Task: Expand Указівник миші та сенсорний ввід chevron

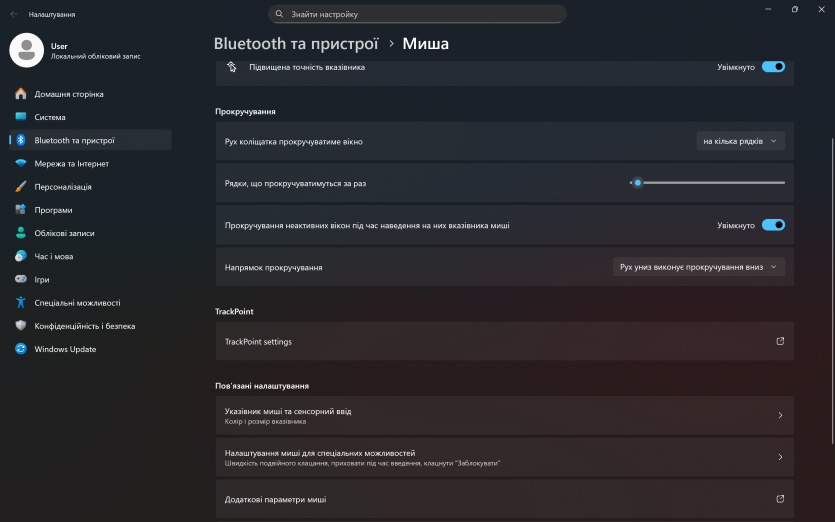Action: click(780, 416)
